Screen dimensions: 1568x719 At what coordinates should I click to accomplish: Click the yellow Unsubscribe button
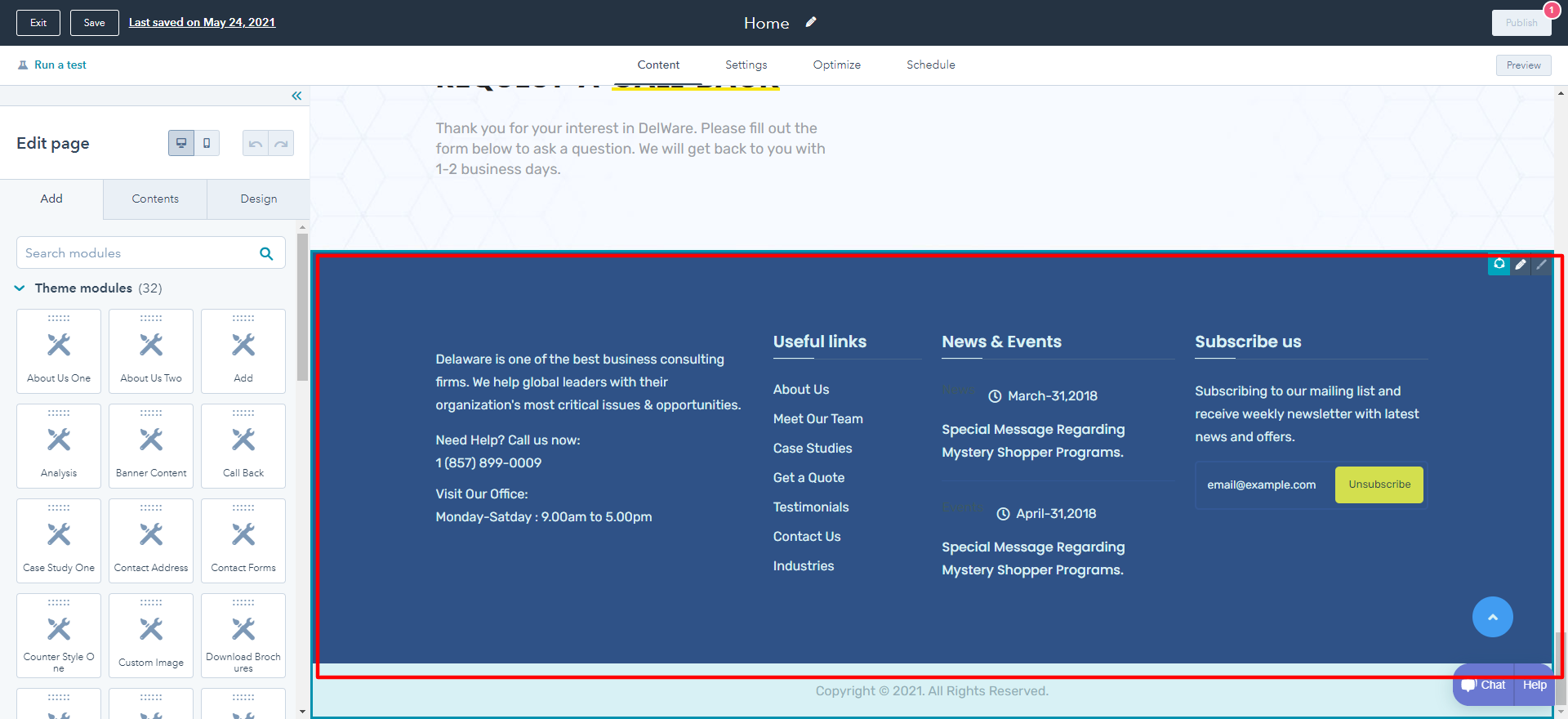pos(1379,485)
